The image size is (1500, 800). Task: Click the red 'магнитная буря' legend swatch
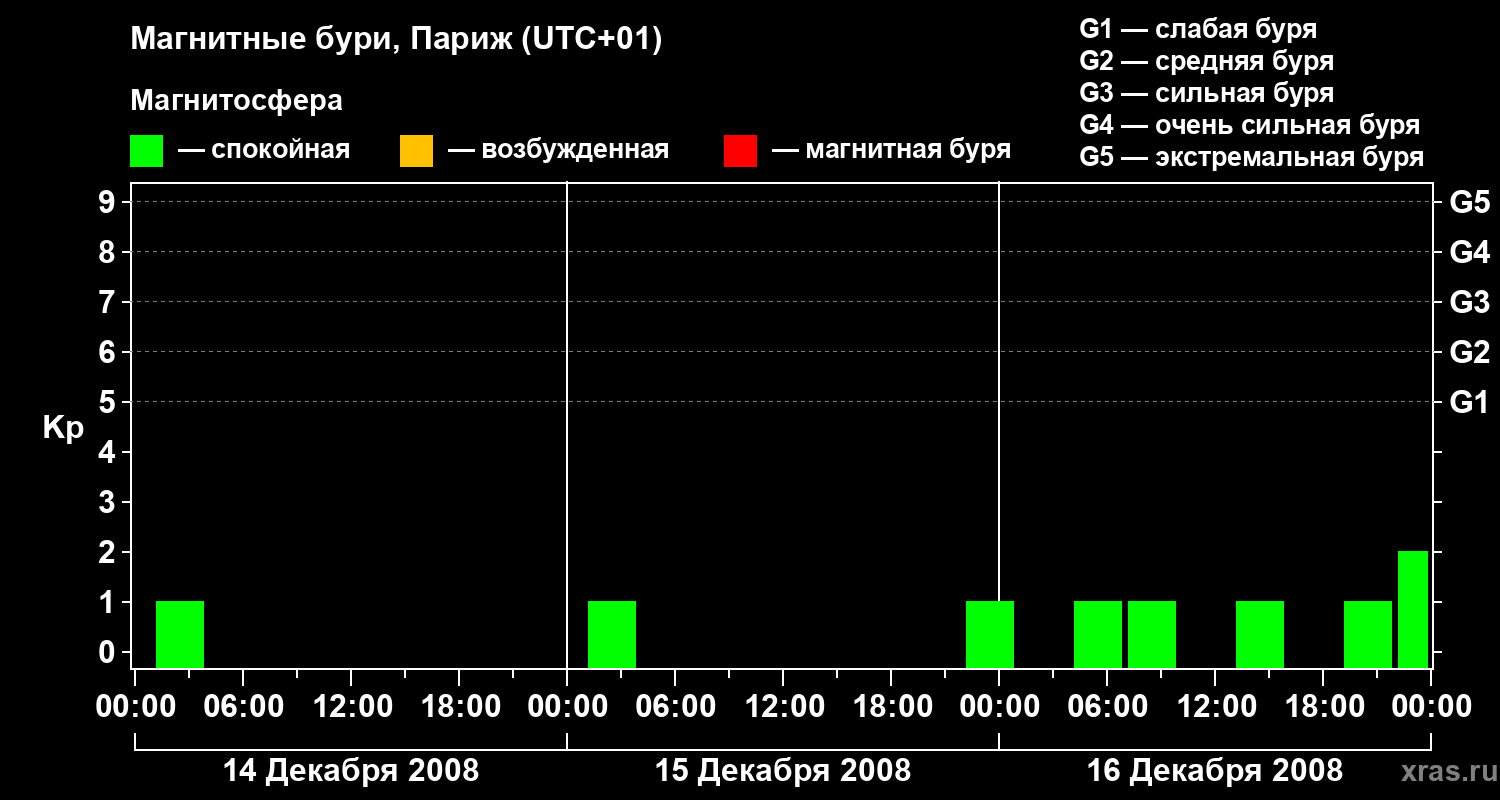coord(740,151)
